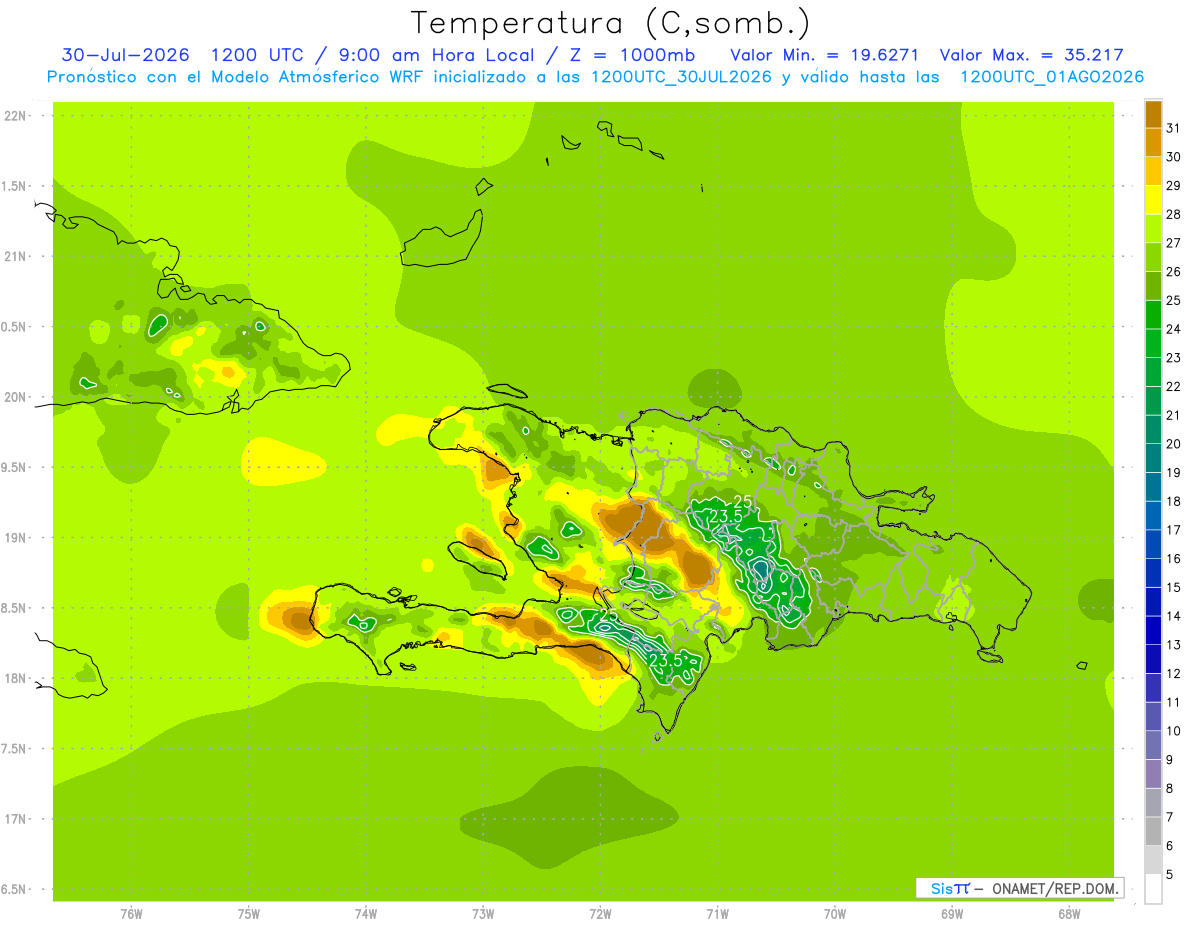This screenshot has width=1200, height=927.
Task: Click latitude axis label "17N"
Action: 15,820
